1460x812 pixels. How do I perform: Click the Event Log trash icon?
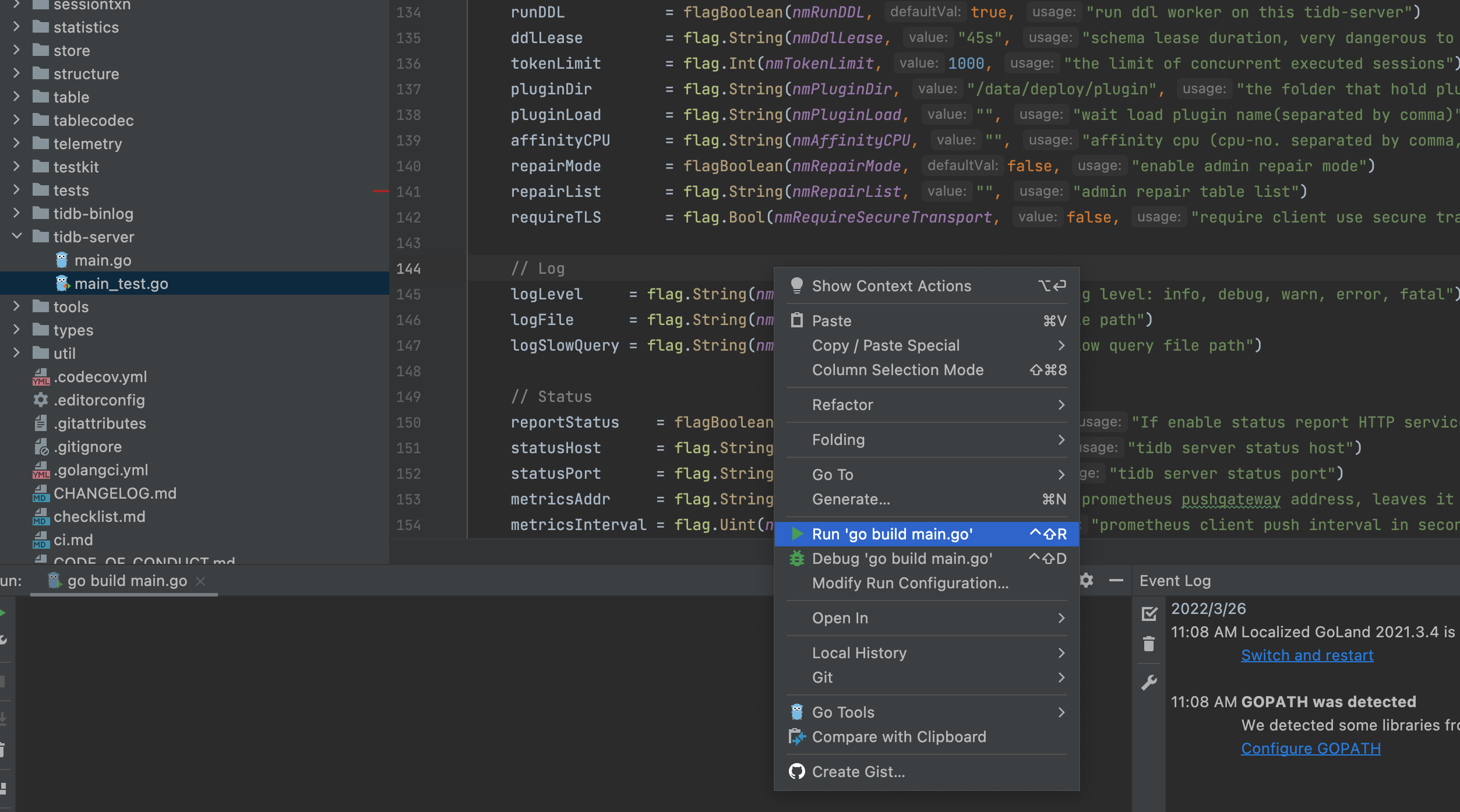tap(1149, 644)
